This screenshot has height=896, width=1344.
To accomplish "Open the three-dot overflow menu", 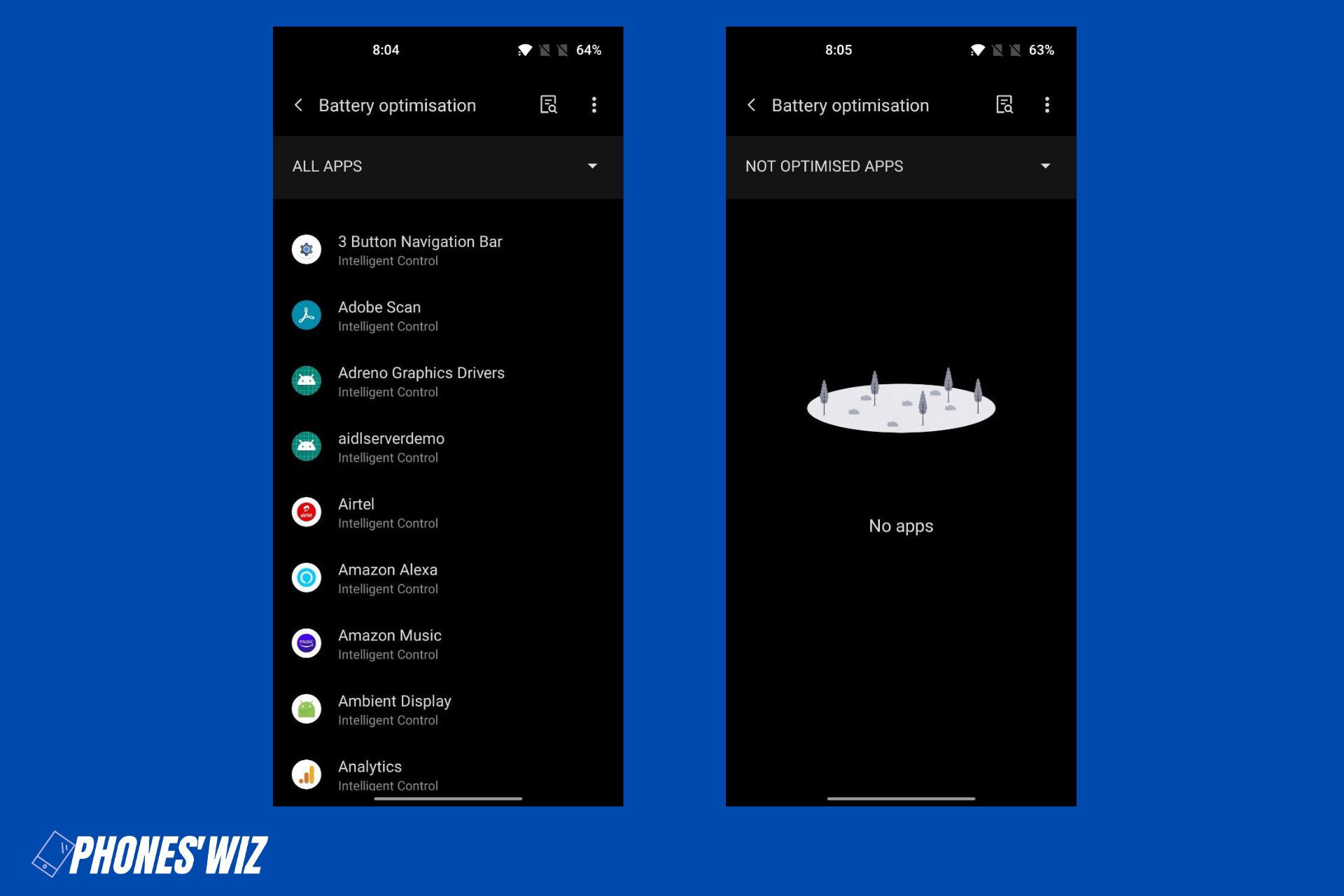I will pyautogui.click(x=594, y=105).
